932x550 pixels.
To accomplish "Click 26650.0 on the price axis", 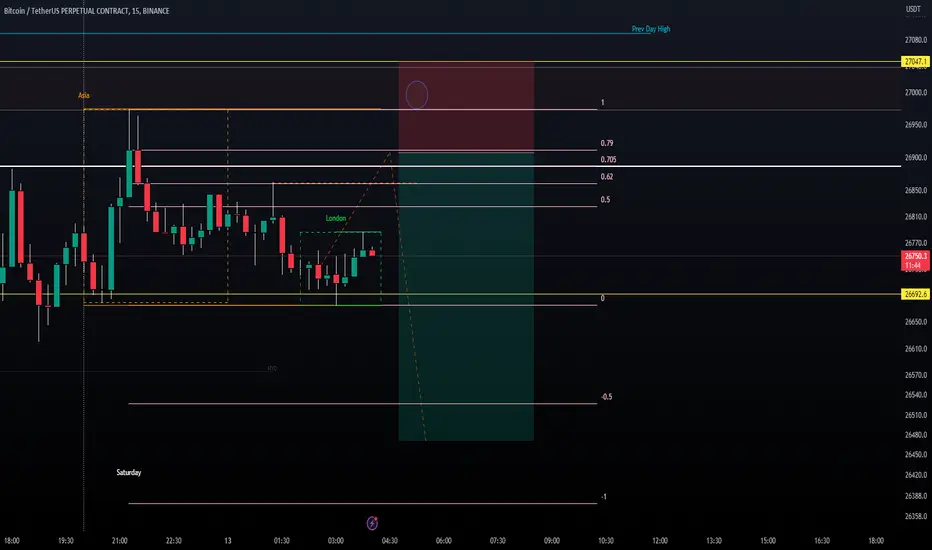I will pos(916,322).
